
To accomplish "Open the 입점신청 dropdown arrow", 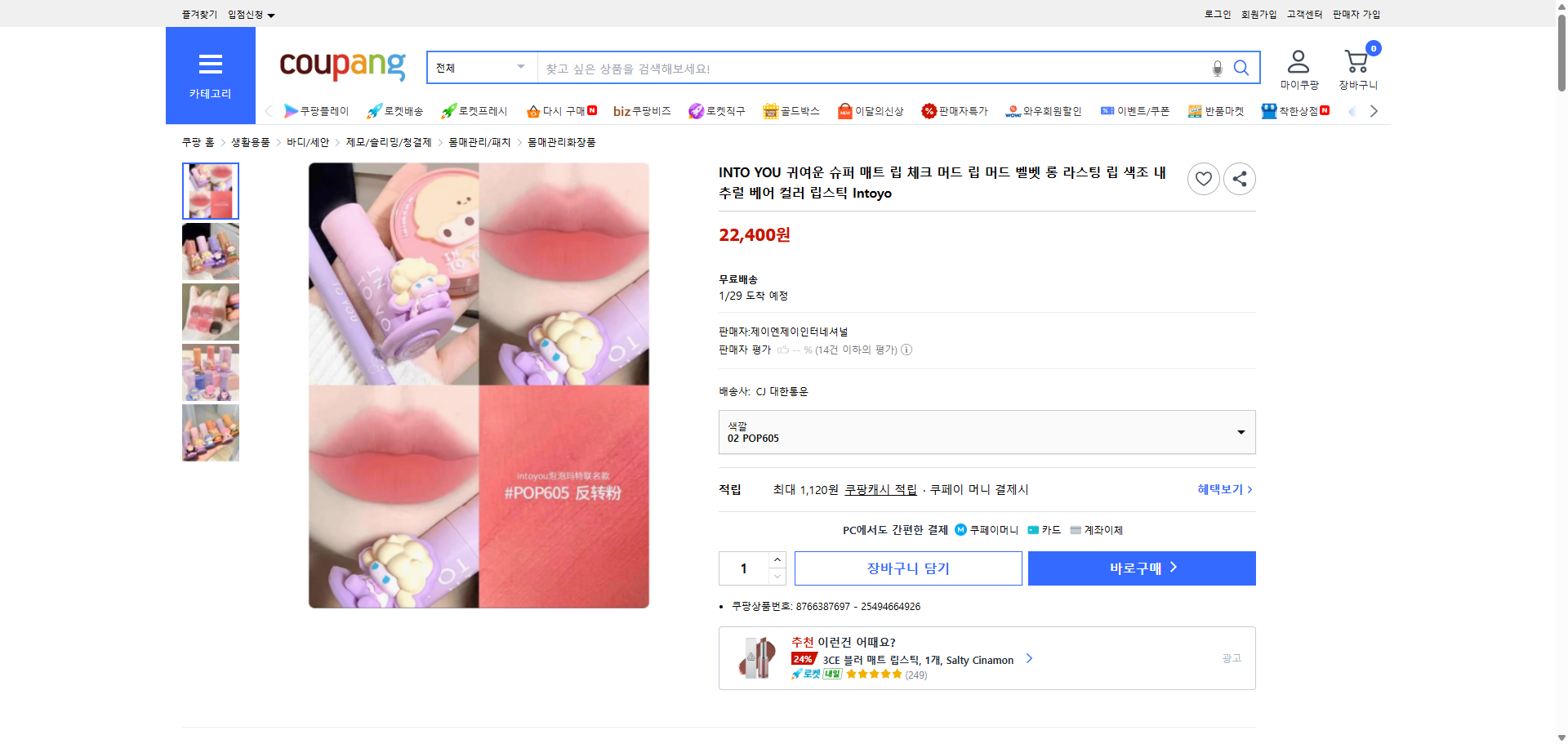I will click(272, 14).
